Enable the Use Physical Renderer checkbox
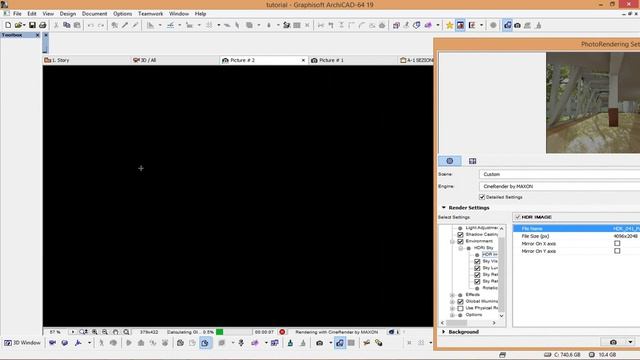Image resolution: width=640 pixels, height=360 pixels. (x=460, y=308)
